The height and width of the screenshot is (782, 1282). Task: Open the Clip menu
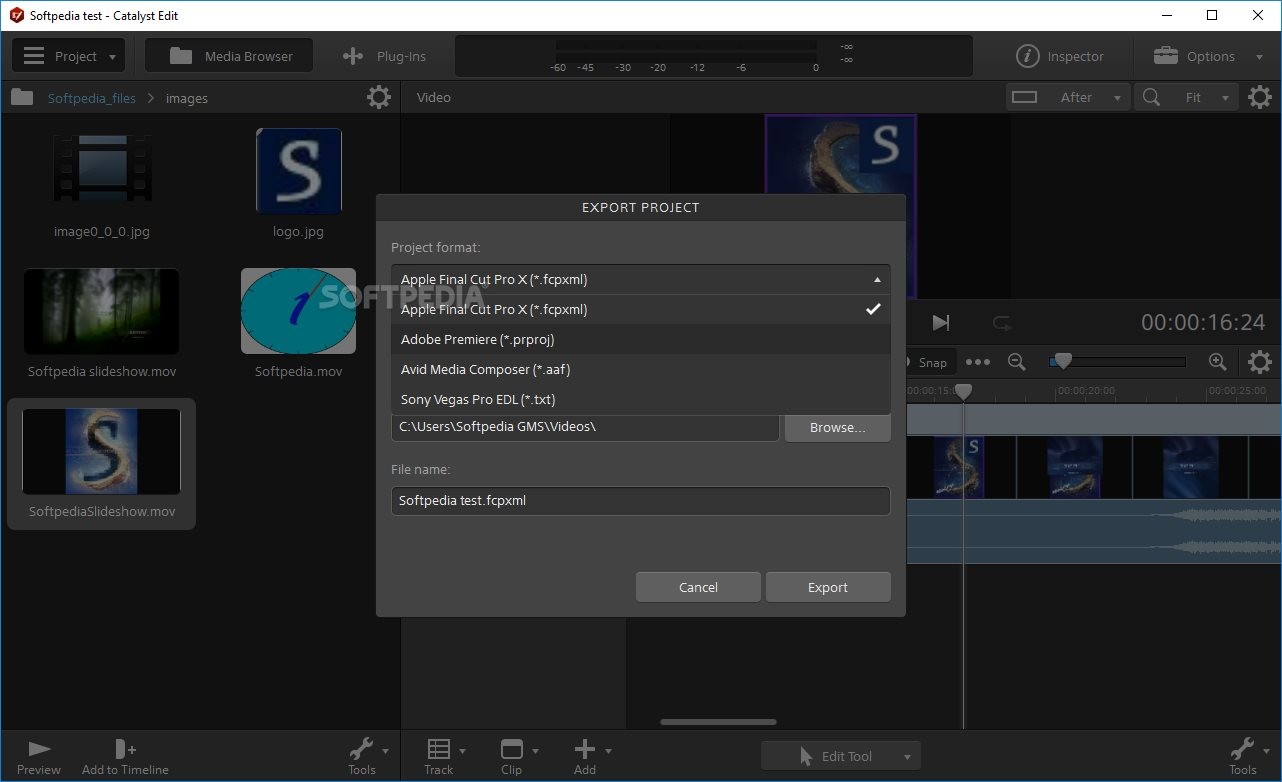[x=518, y=757]
